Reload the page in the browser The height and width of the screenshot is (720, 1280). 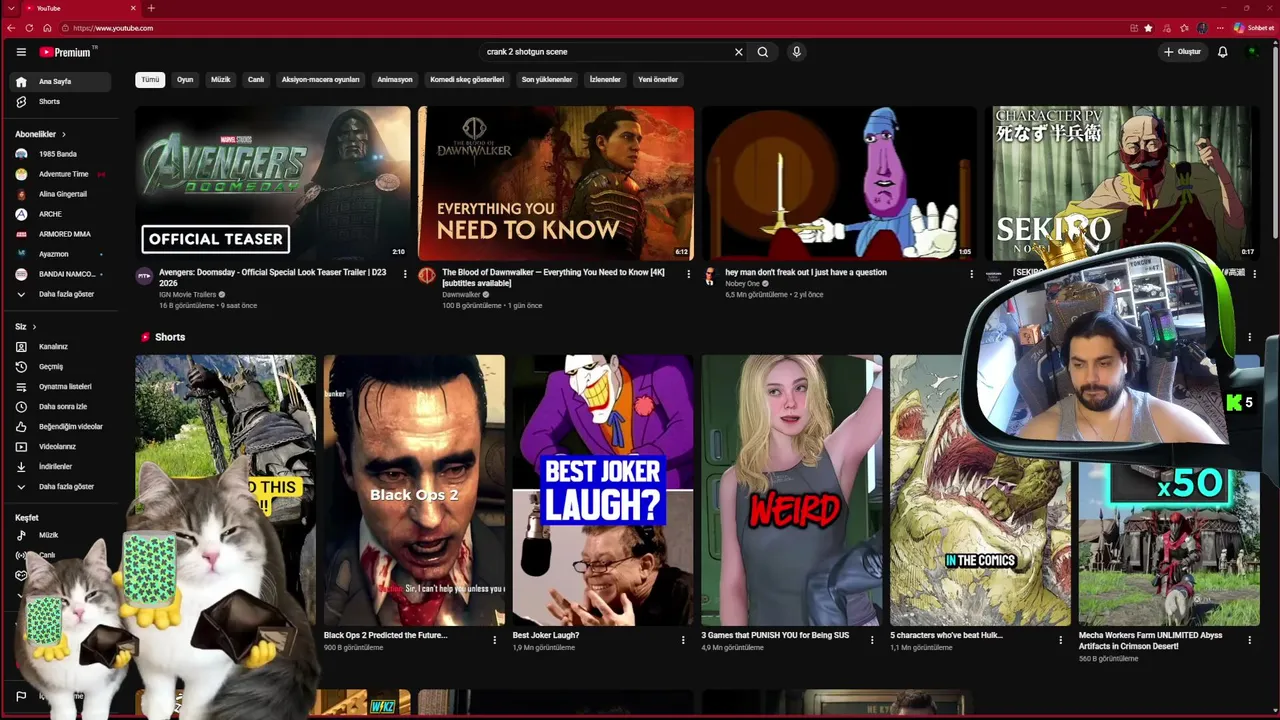29,28
